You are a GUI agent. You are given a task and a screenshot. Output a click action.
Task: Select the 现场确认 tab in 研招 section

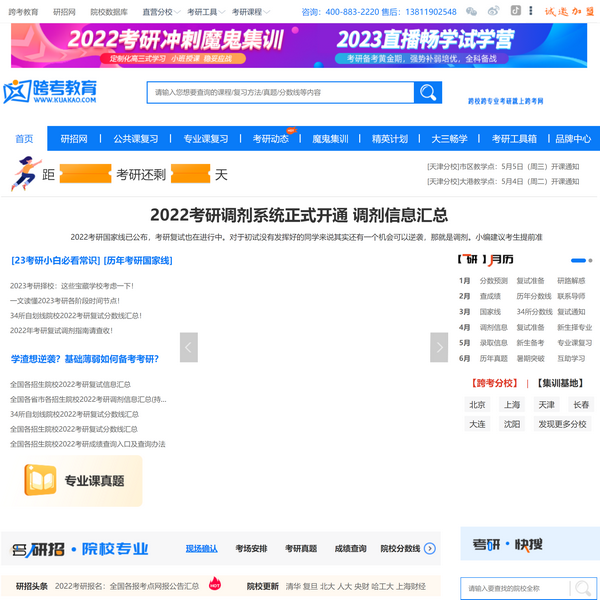(x=201, y=549)
